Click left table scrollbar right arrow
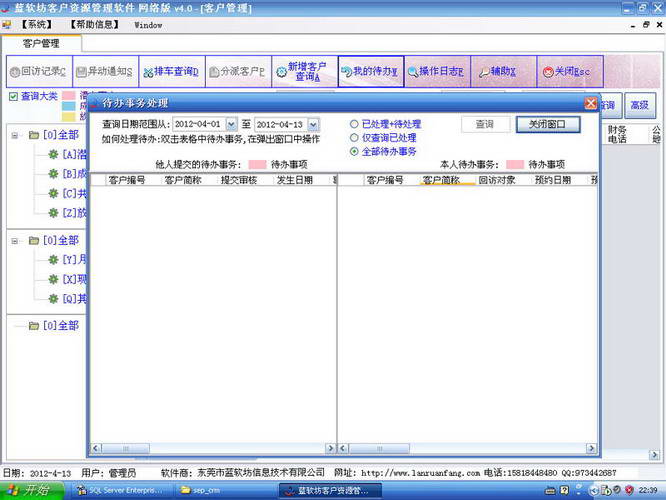The width and height of the screenshot is (666, 500). pyautogui.click(x=330, y=448)
